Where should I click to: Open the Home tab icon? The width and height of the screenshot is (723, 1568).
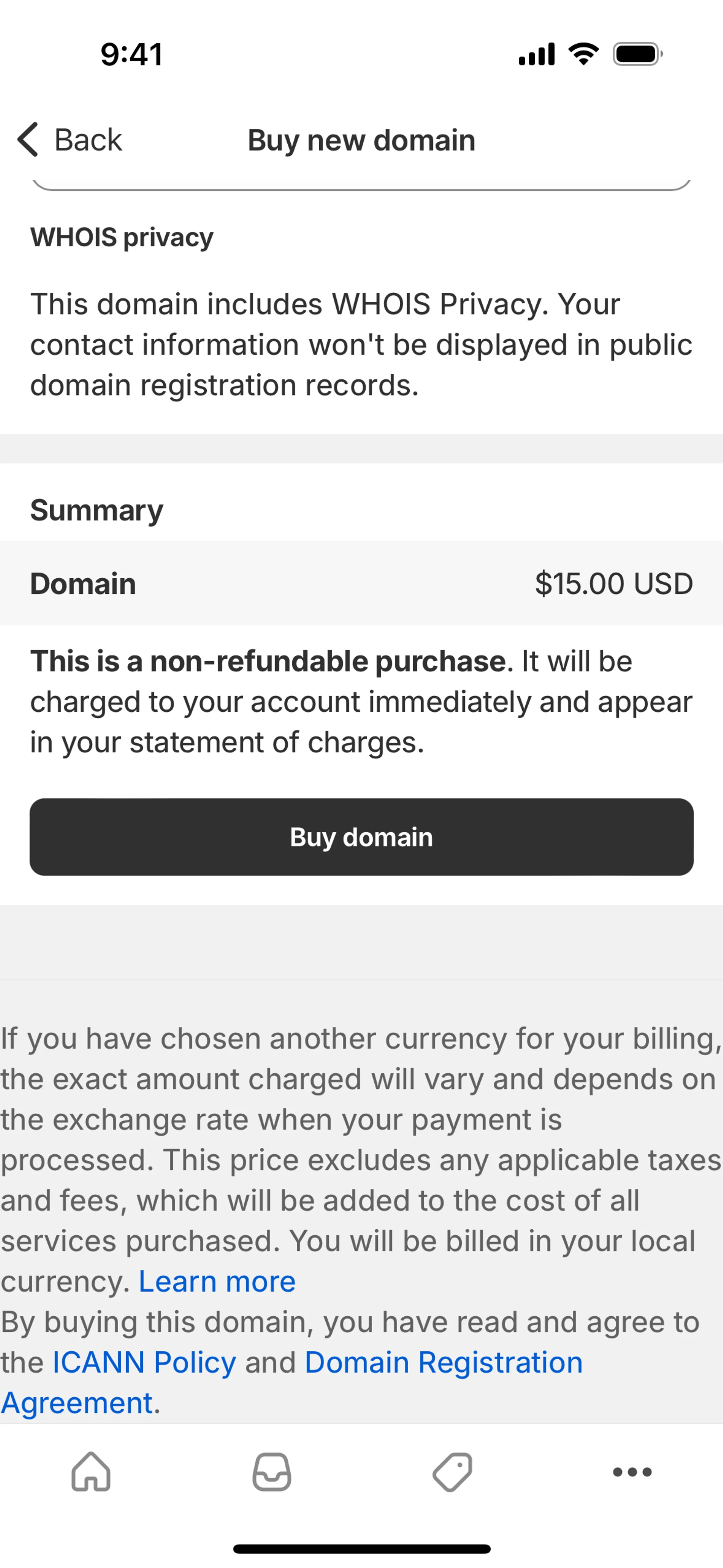pyautogui.click(x=91, y=1472)
